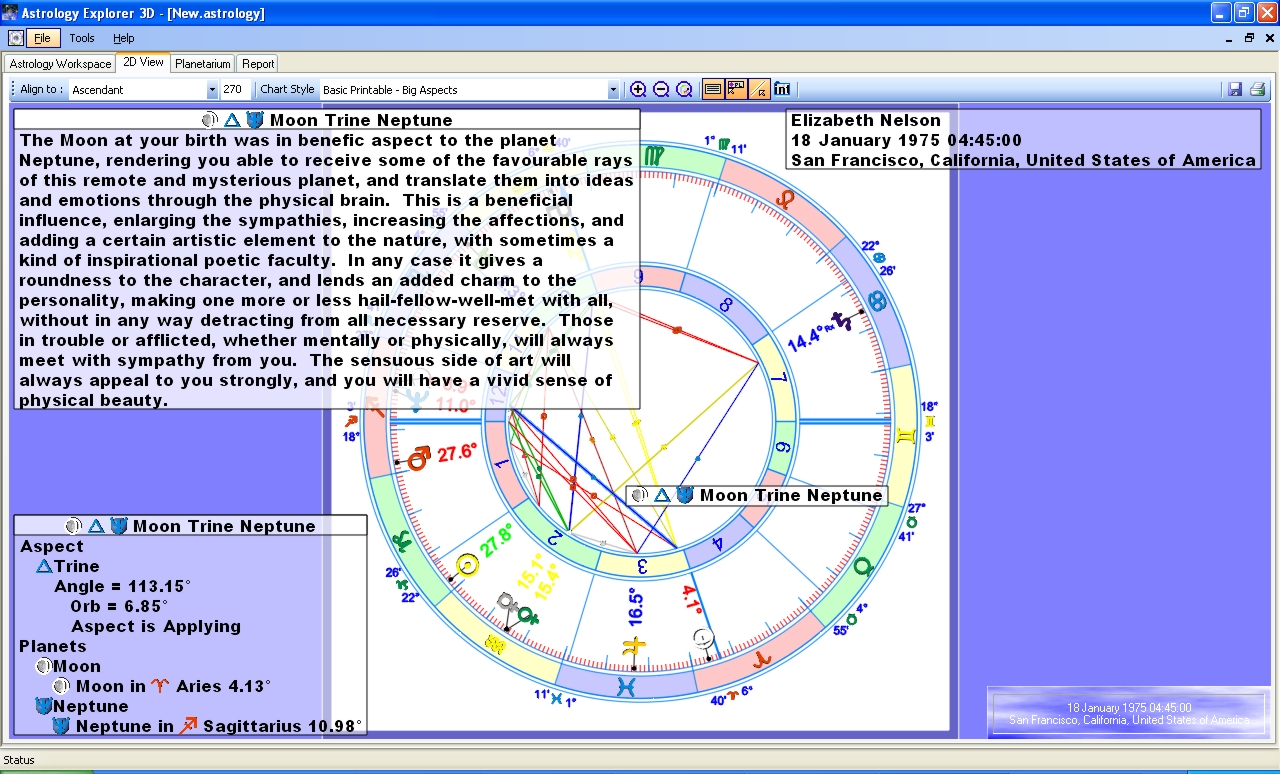Viewport: 1280px width, 774px height.
Task: Open the Help menu
Action: click(x=123, y=38)
